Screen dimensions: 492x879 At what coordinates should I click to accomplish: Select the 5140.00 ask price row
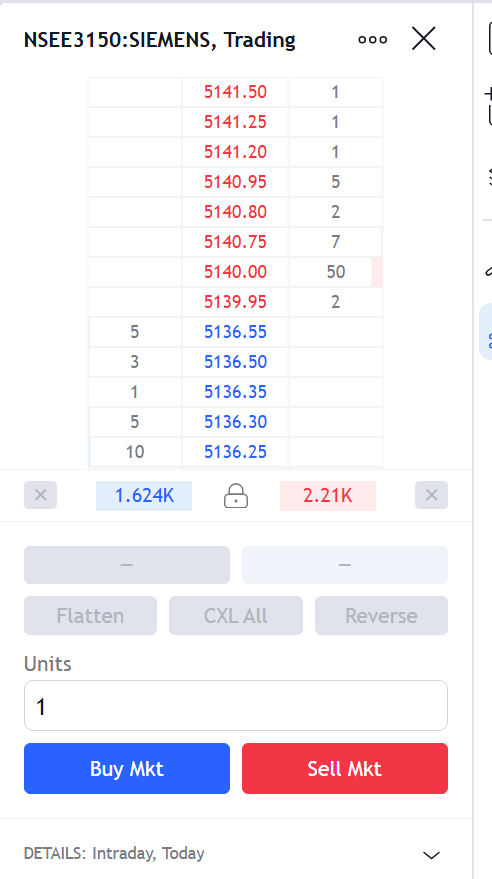(235, 272)
